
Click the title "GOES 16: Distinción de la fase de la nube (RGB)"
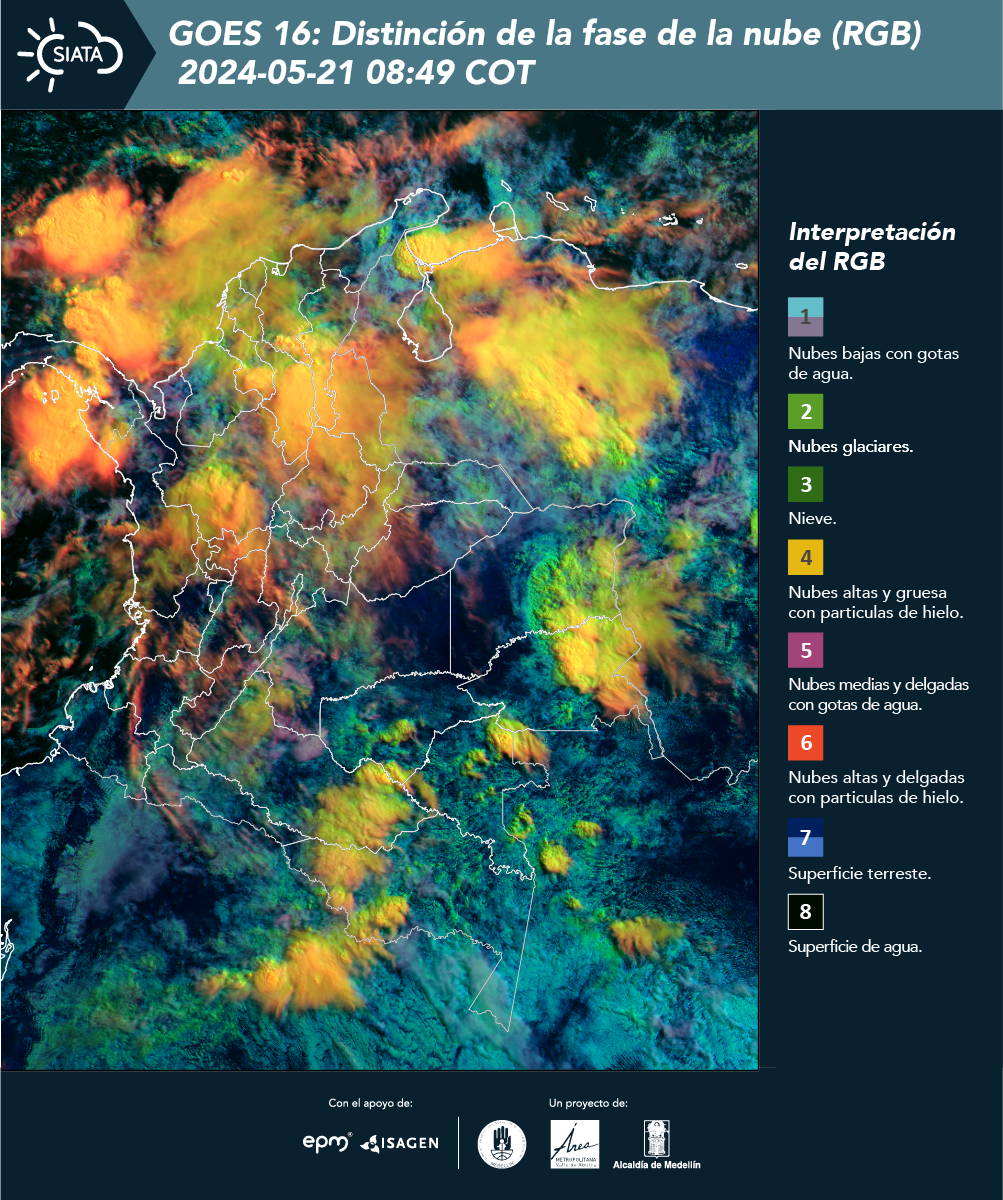click(545, 35)
